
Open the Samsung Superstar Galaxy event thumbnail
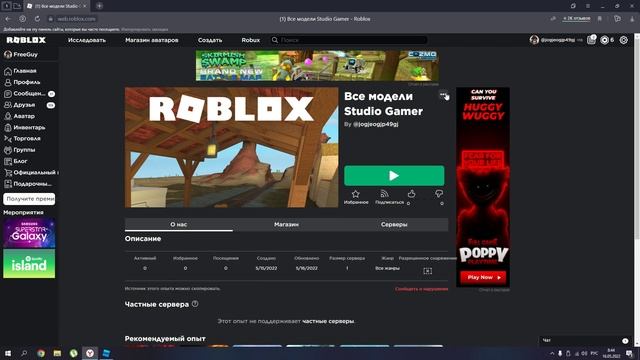[x=29, y=233]
